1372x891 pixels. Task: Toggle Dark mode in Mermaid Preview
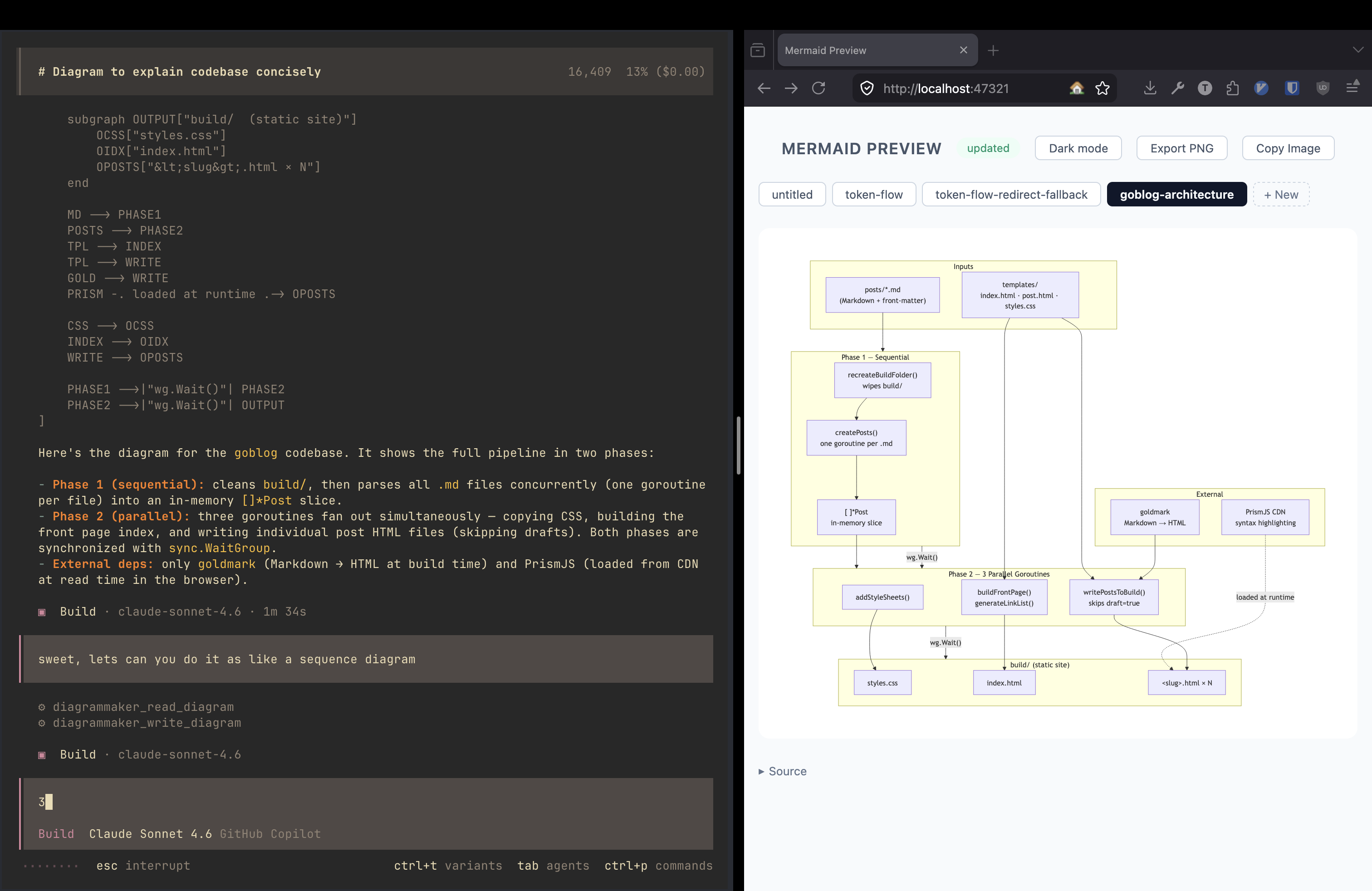(x=1078, y=148)
